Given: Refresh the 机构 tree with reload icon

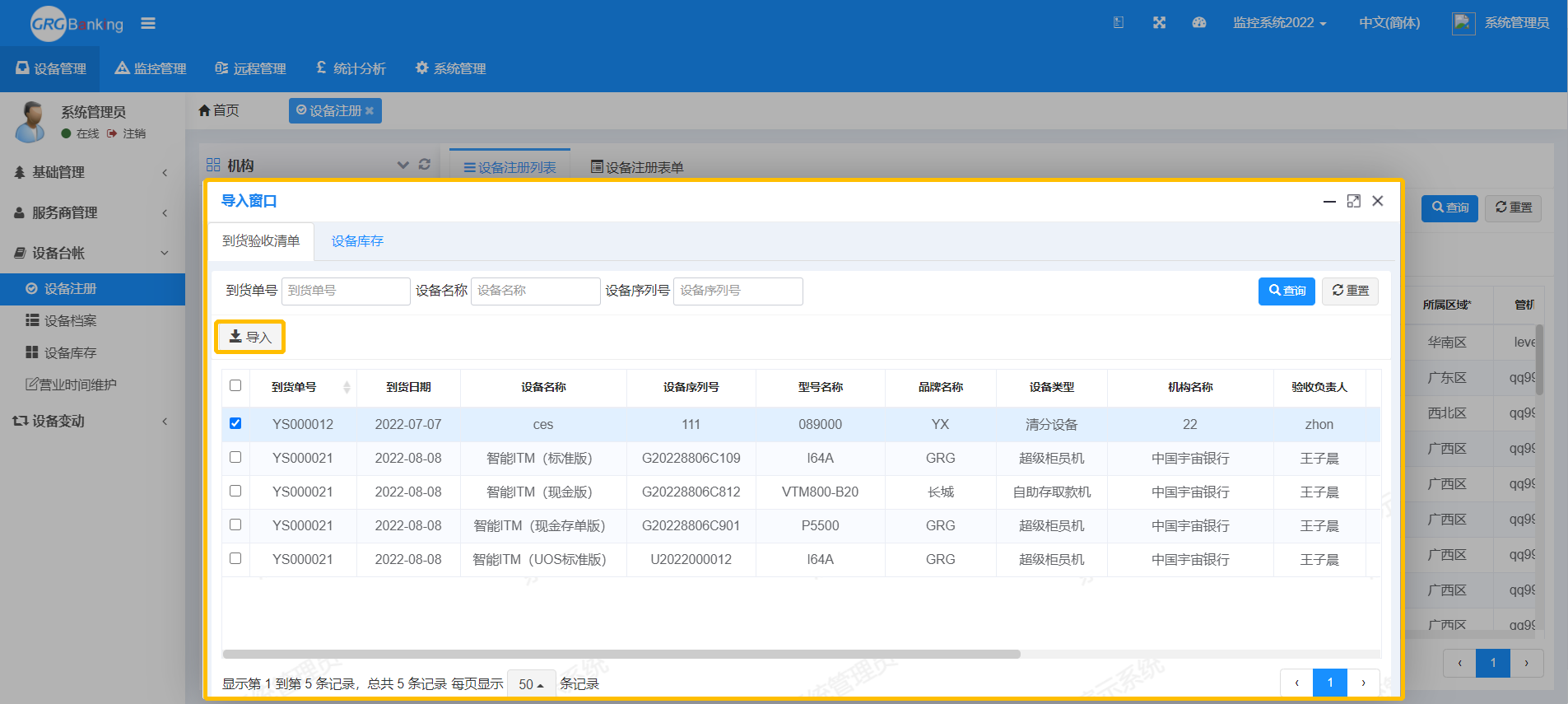Looking at the screenshot, I should click(425, 165).
